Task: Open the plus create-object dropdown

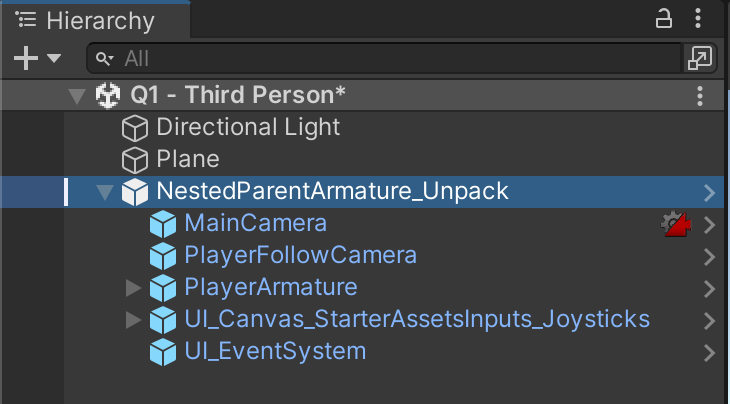Action: tap(36, 59)
